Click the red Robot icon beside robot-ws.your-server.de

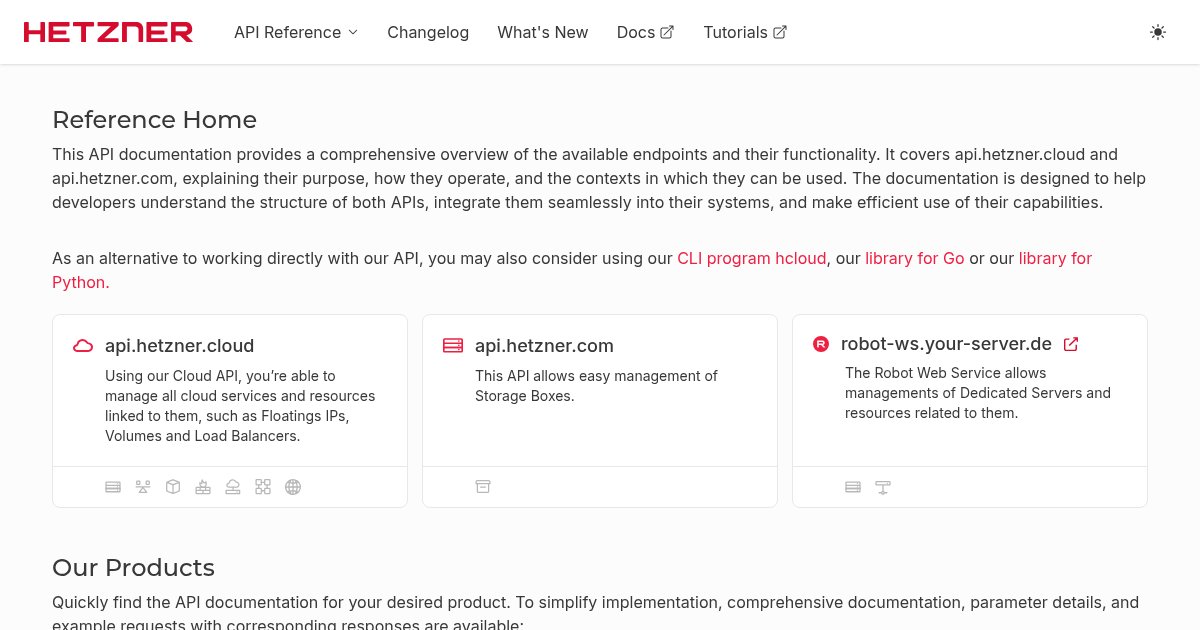pos(821,344)
